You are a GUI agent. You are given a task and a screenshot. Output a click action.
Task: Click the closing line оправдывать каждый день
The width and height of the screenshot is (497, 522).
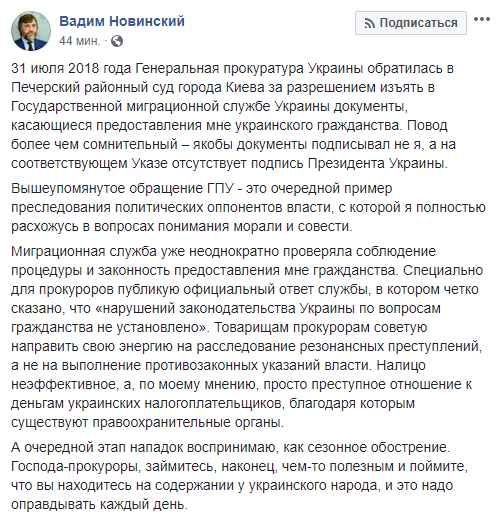point(100,505)
